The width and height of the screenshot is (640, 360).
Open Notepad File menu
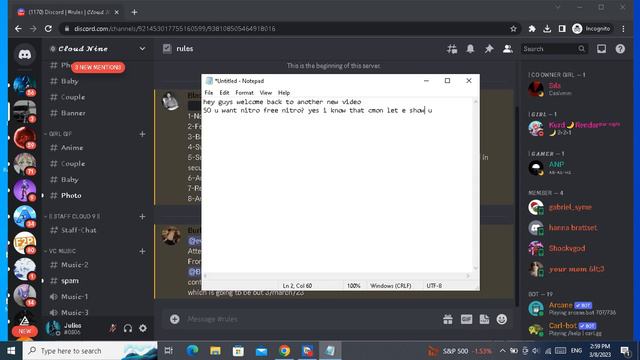pos(209,93)
